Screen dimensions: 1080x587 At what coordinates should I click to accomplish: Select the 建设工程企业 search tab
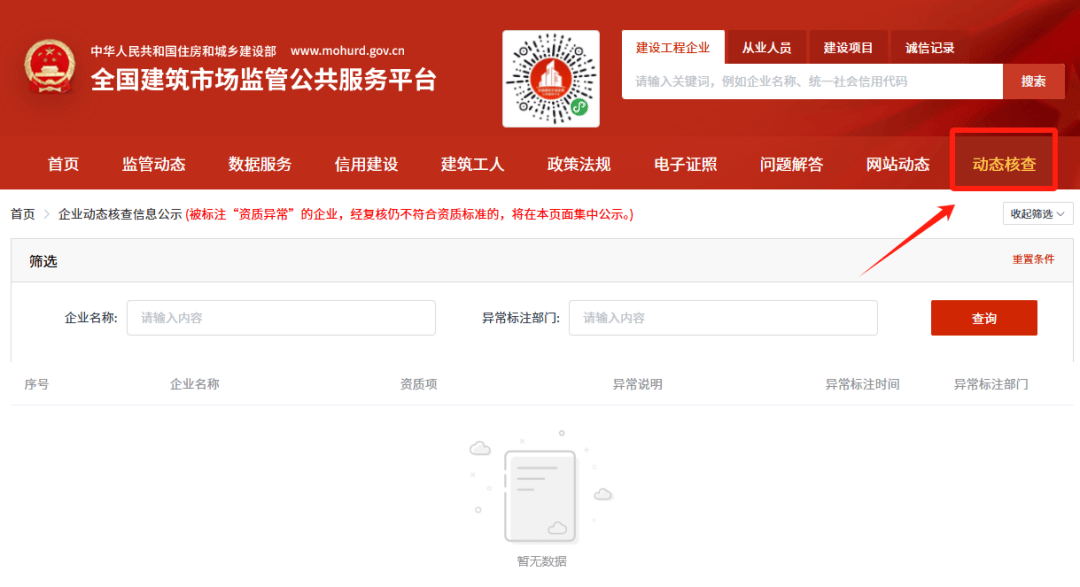(673, 46)
